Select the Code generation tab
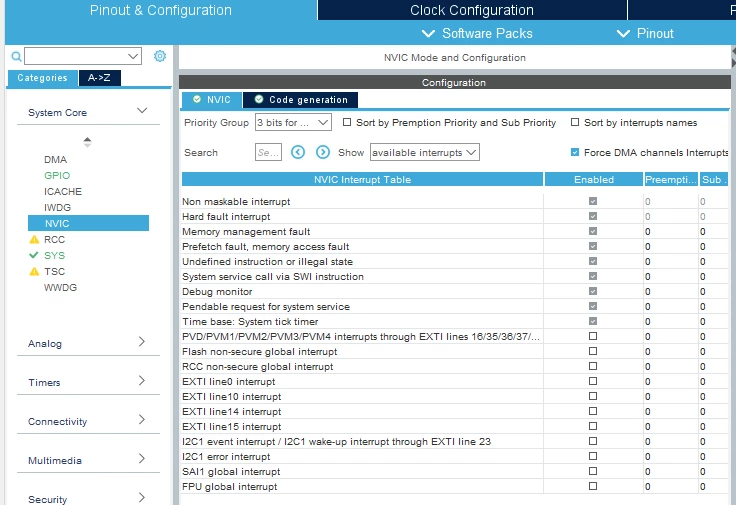The width and height of the screenshot is (736, 505). pos(301,100)
